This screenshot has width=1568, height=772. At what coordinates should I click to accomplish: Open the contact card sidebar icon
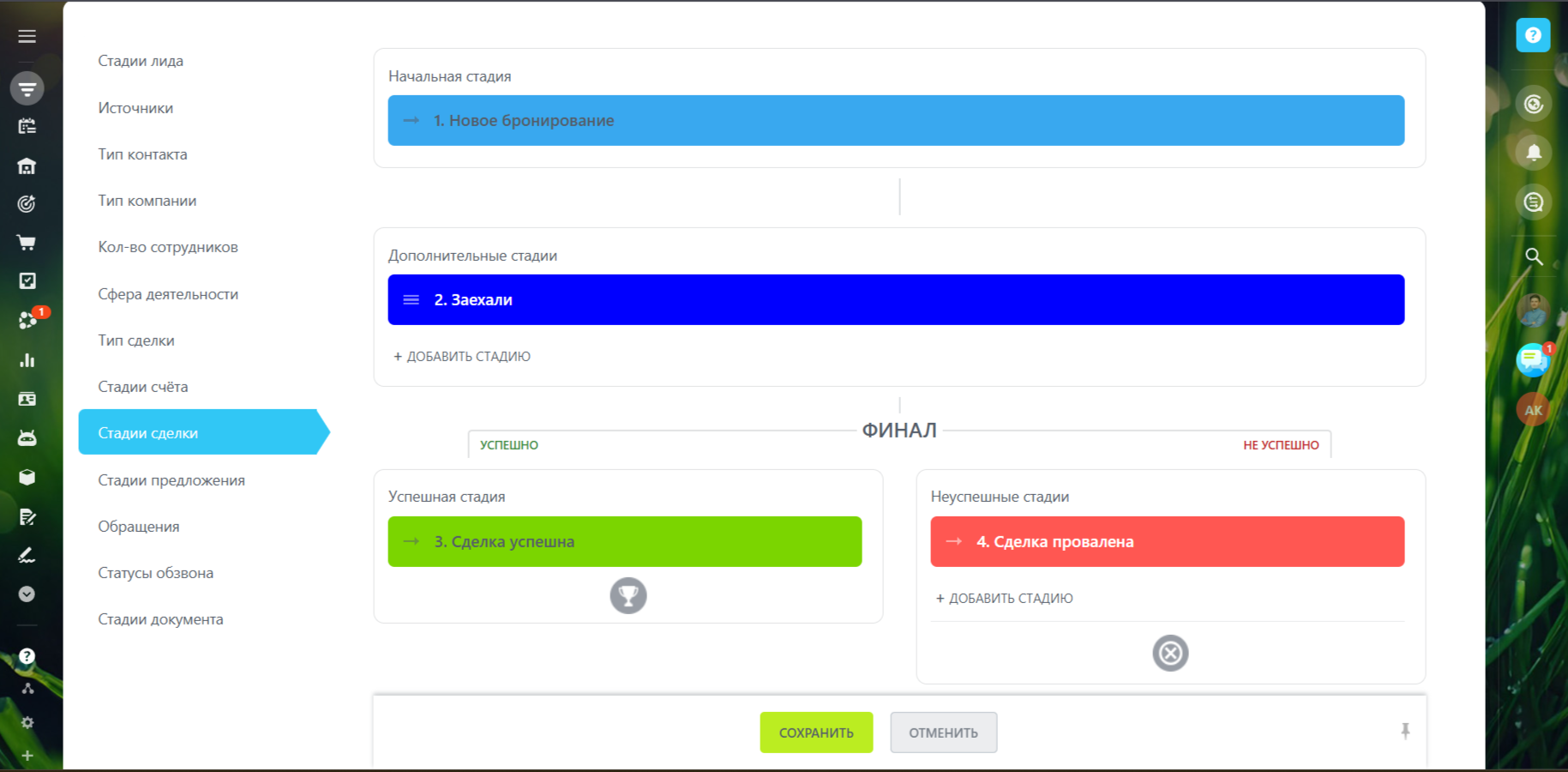coord(27,399)
